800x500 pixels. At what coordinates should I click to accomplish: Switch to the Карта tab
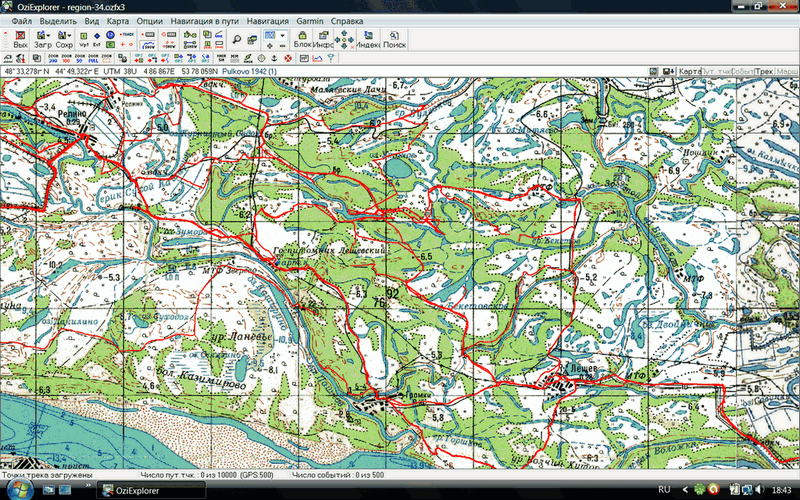tap(690, 71)
